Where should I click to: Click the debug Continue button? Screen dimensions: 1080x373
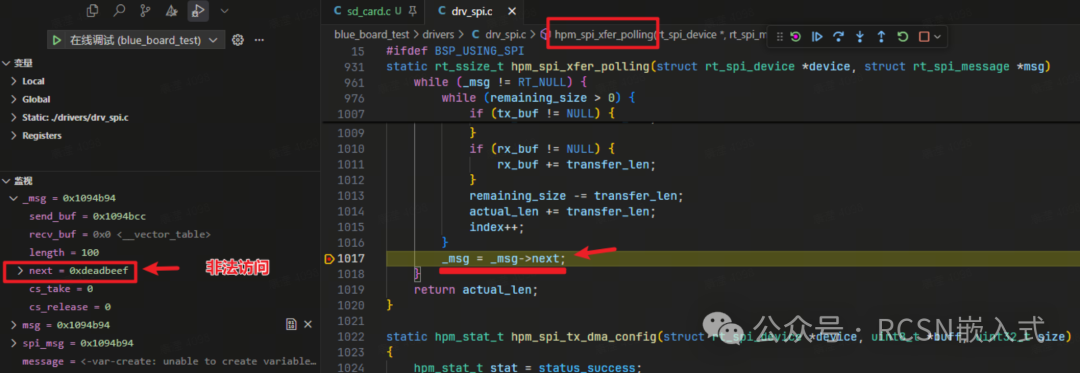pyautogui.click(x=817, y=36)
